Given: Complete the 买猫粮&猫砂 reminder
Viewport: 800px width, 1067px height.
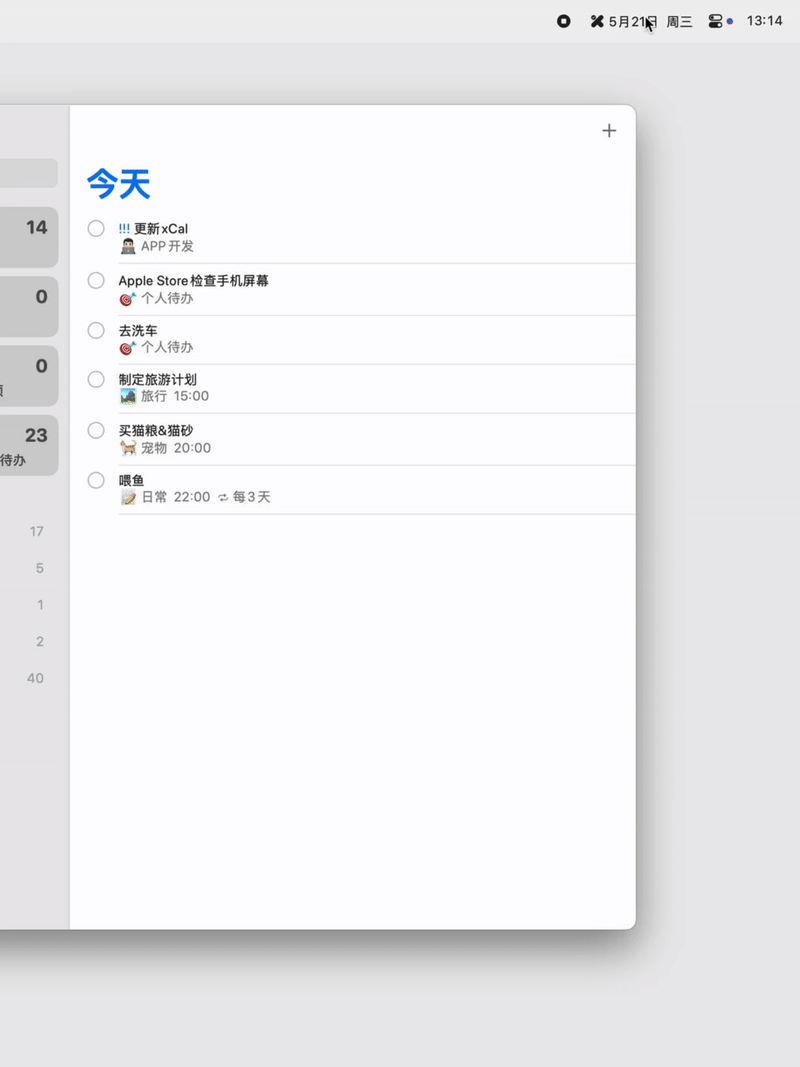Looking at the screenshot, I should [96, 430].
